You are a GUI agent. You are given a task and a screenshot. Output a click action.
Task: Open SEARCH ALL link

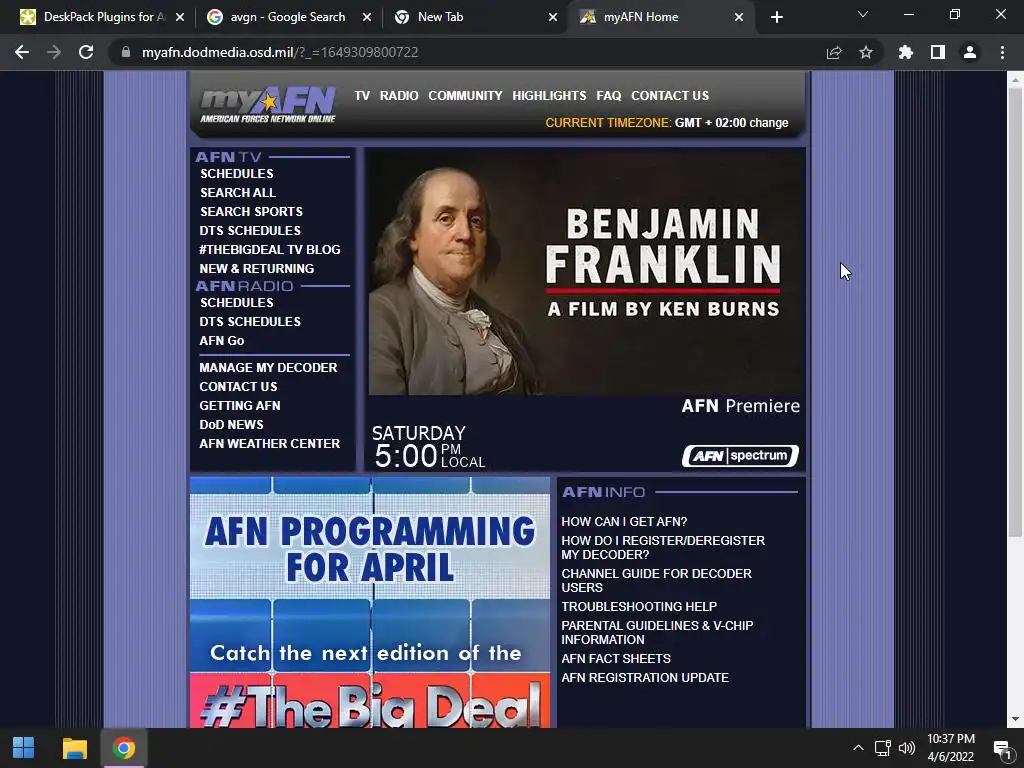coord(238,193)
